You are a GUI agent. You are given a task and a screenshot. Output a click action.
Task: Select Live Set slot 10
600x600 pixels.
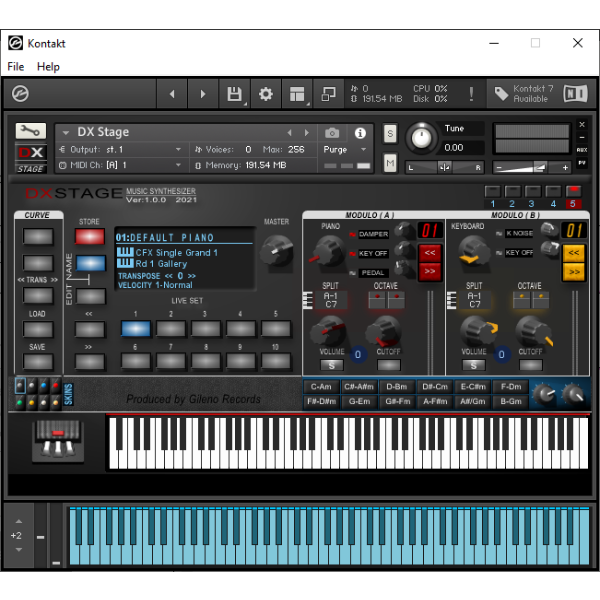tap(276, 361)
